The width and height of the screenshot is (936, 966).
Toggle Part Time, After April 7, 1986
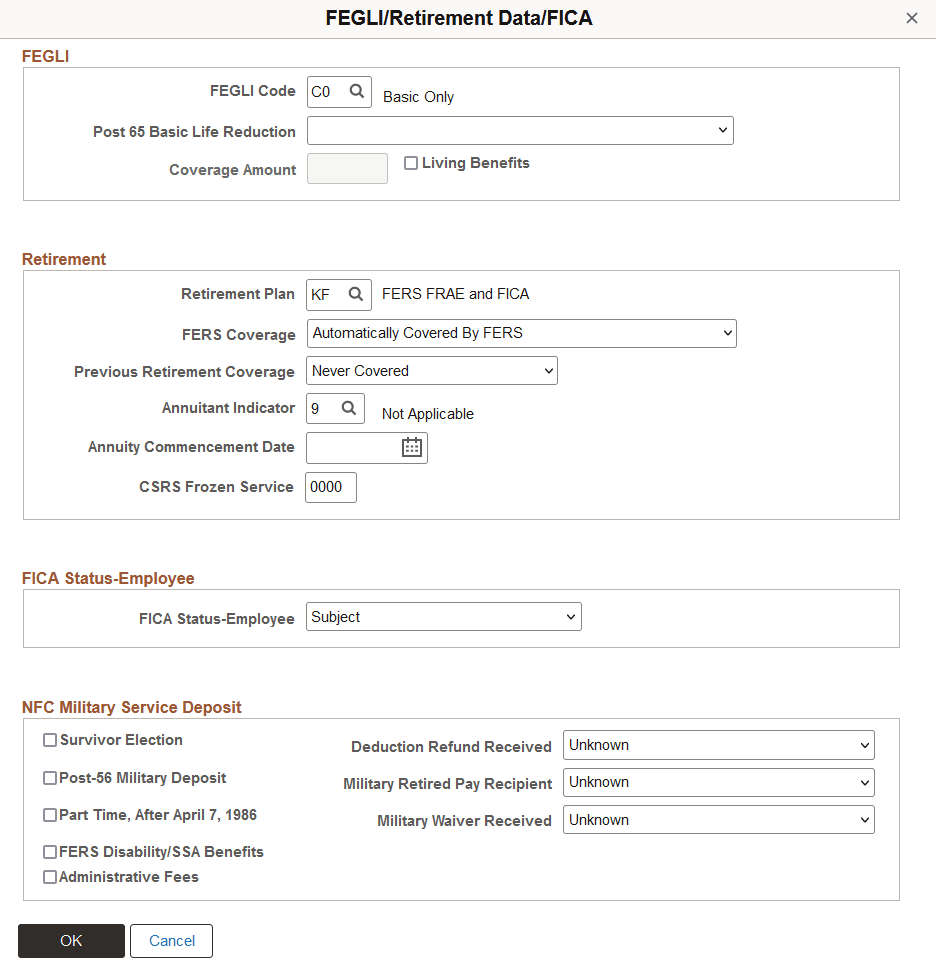[x=49, y=814]
